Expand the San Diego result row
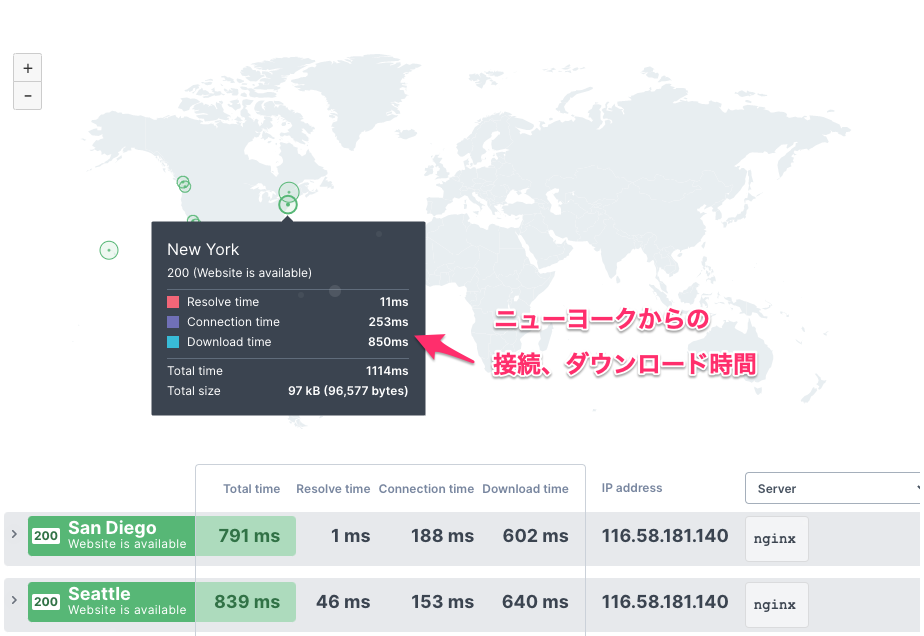This screenshot has height=636, width=924. [14, 534]
